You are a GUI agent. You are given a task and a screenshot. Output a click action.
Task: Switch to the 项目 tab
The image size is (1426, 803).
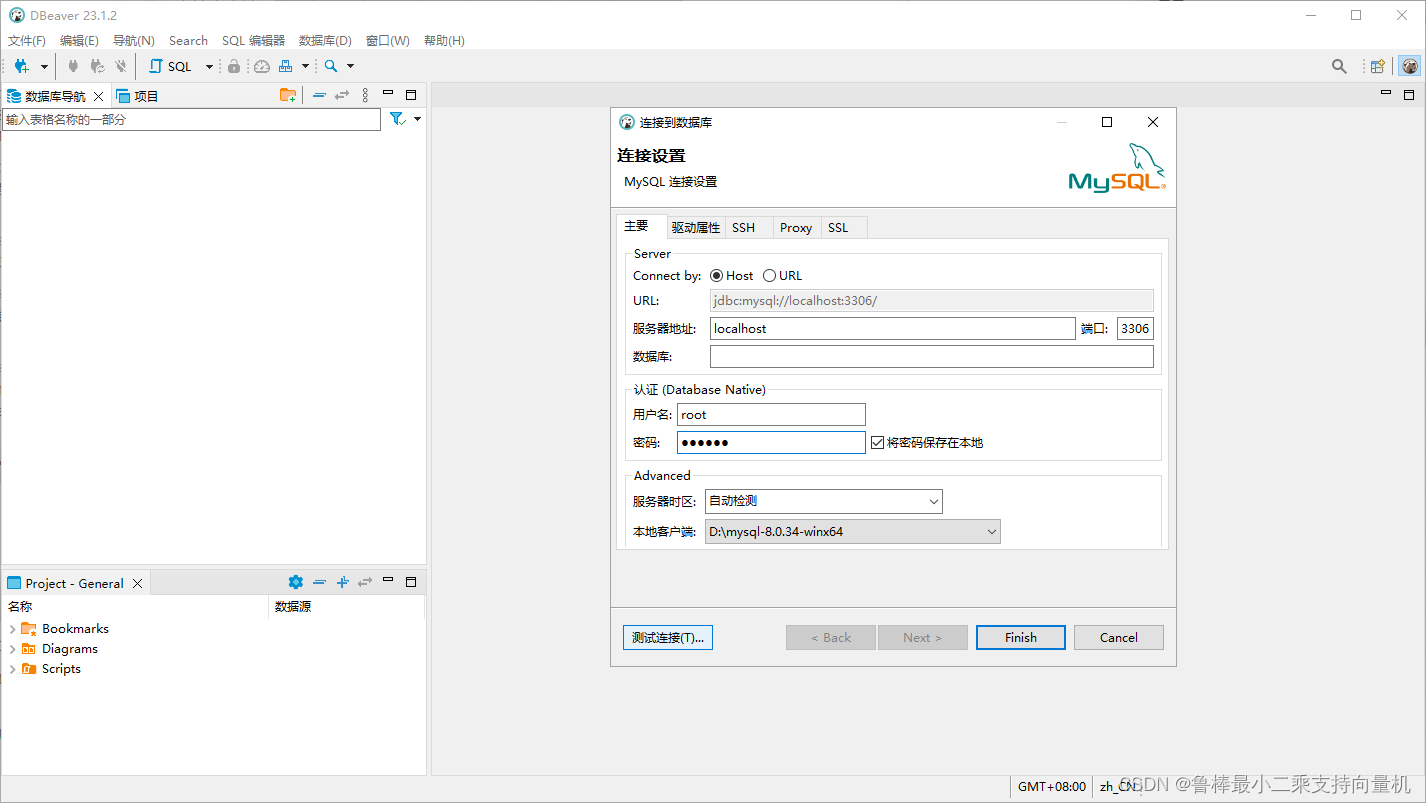click(138, 96)
